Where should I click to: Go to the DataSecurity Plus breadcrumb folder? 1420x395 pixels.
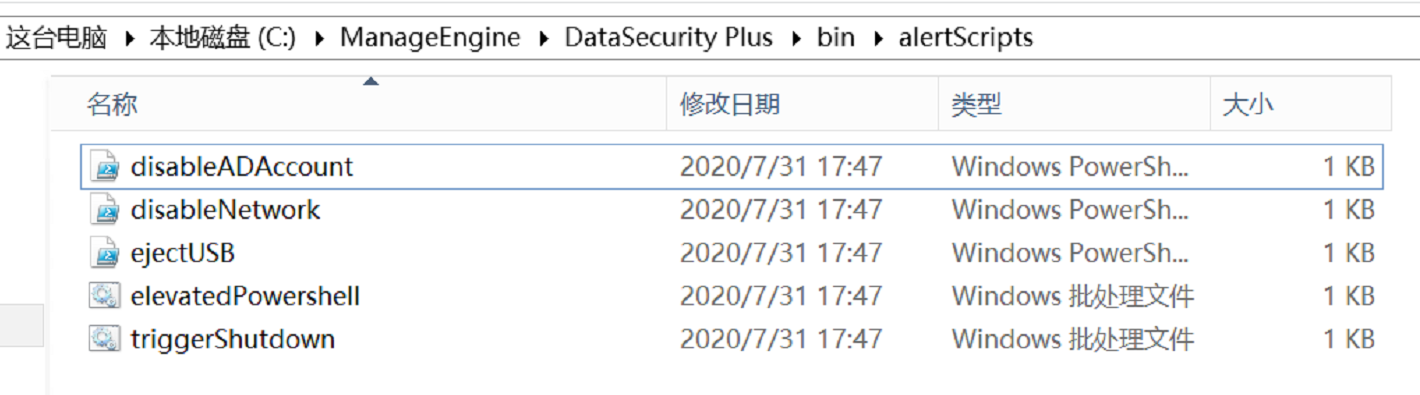tap(669, 38)
